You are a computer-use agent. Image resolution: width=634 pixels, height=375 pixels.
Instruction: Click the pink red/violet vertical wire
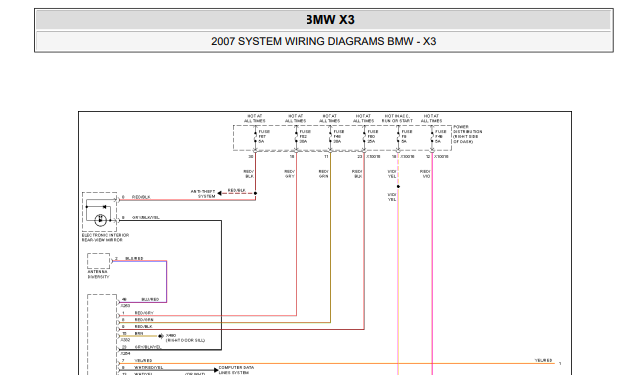(x=432, y=263)
